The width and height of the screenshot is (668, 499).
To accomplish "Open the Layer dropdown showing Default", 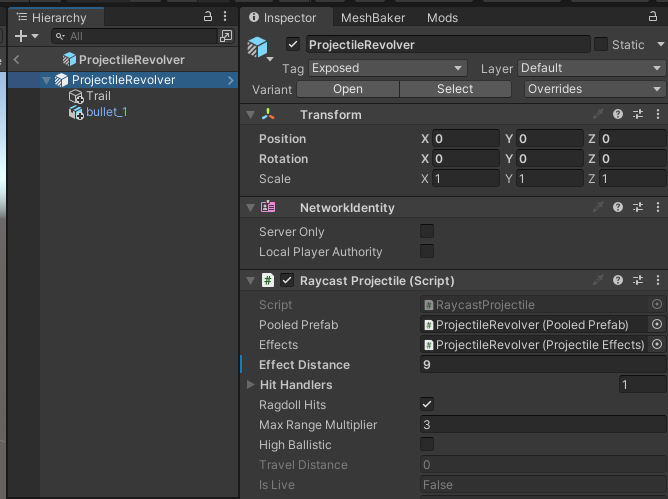I will (591, 68).
